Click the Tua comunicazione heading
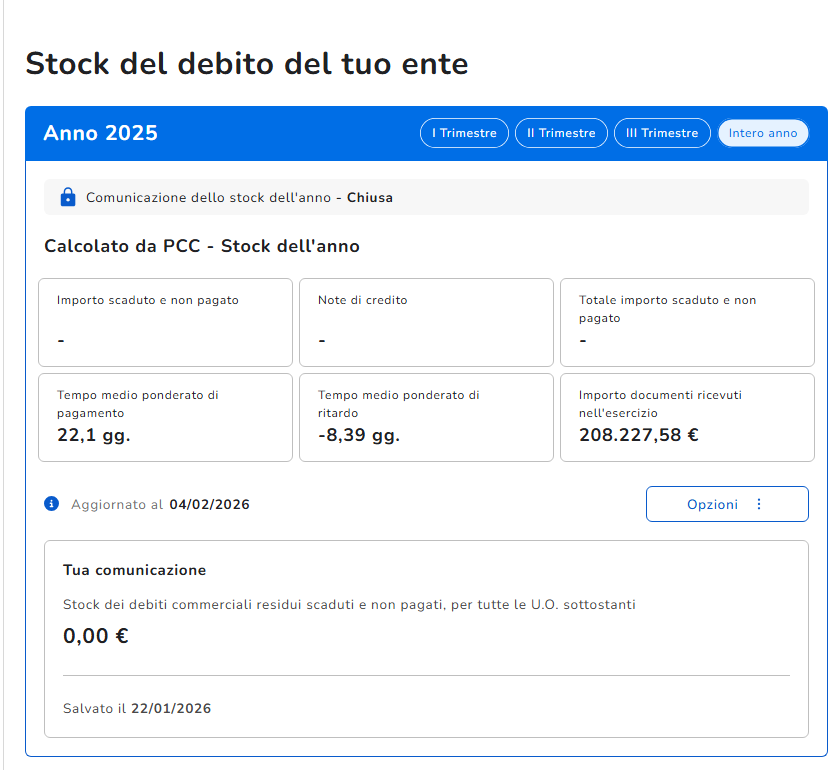The image size is (839, 770). (x=134, y=570)
